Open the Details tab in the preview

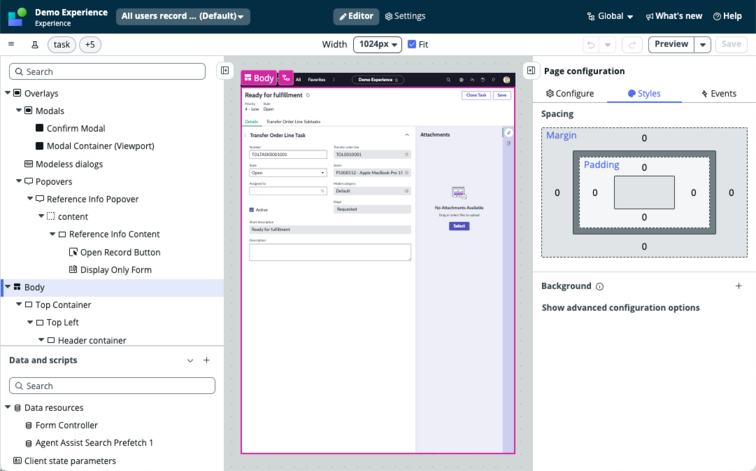(251, 121)
